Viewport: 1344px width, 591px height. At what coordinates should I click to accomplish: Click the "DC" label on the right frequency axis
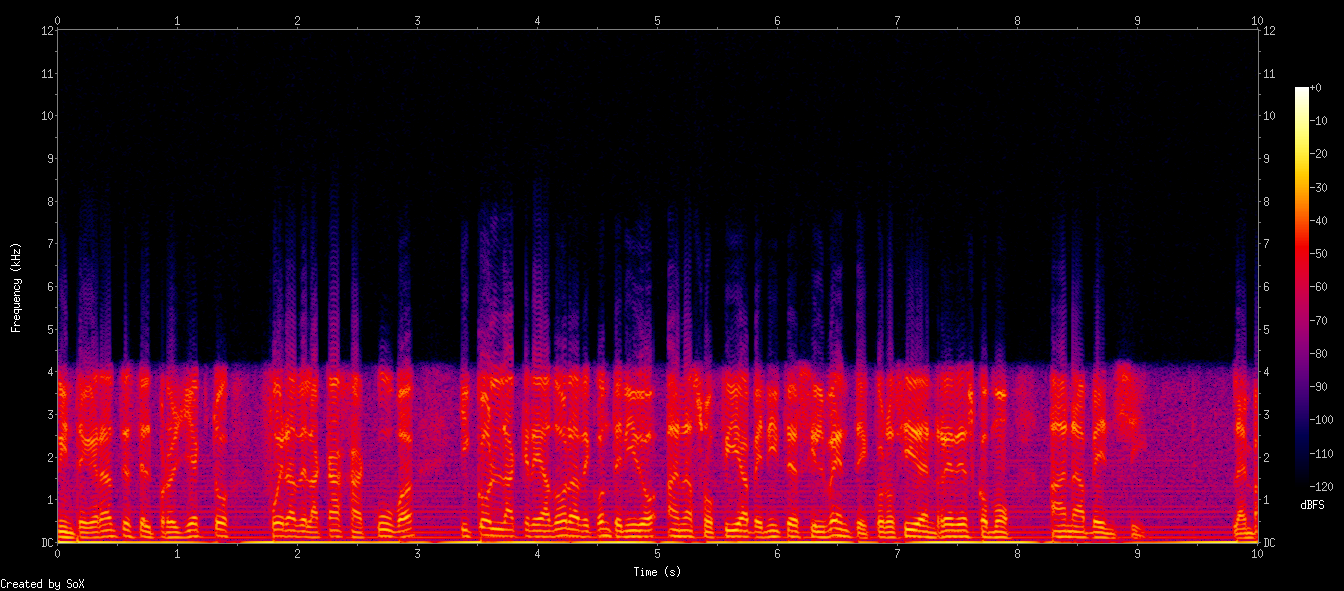coord(1270,543)
